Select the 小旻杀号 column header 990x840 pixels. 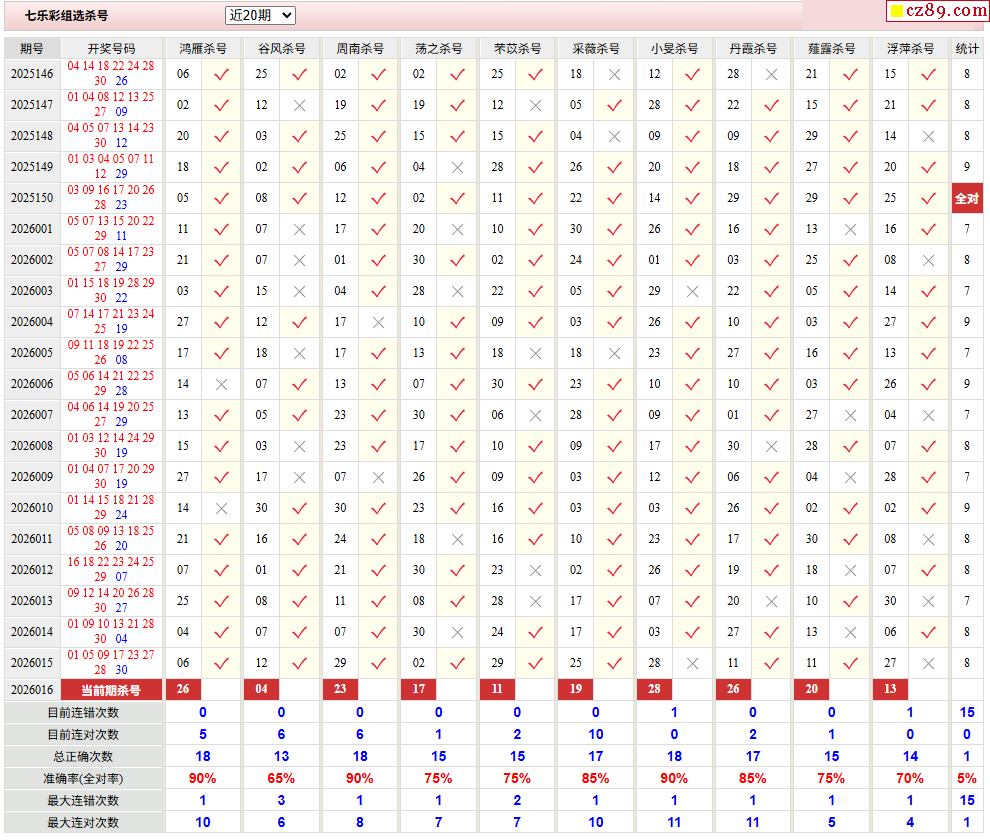coord(674,48)
